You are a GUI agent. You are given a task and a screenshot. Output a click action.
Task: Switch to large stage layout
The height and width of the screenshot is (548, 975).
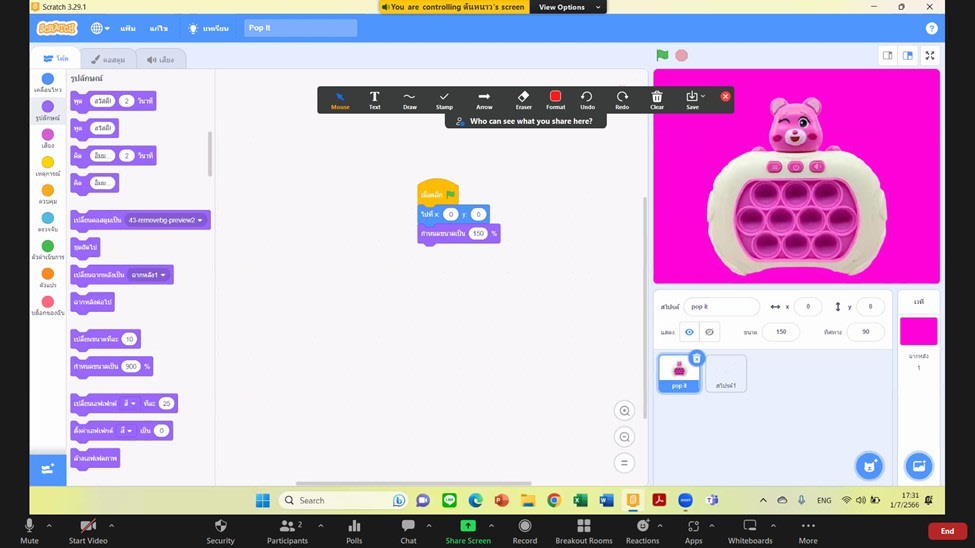908,55
